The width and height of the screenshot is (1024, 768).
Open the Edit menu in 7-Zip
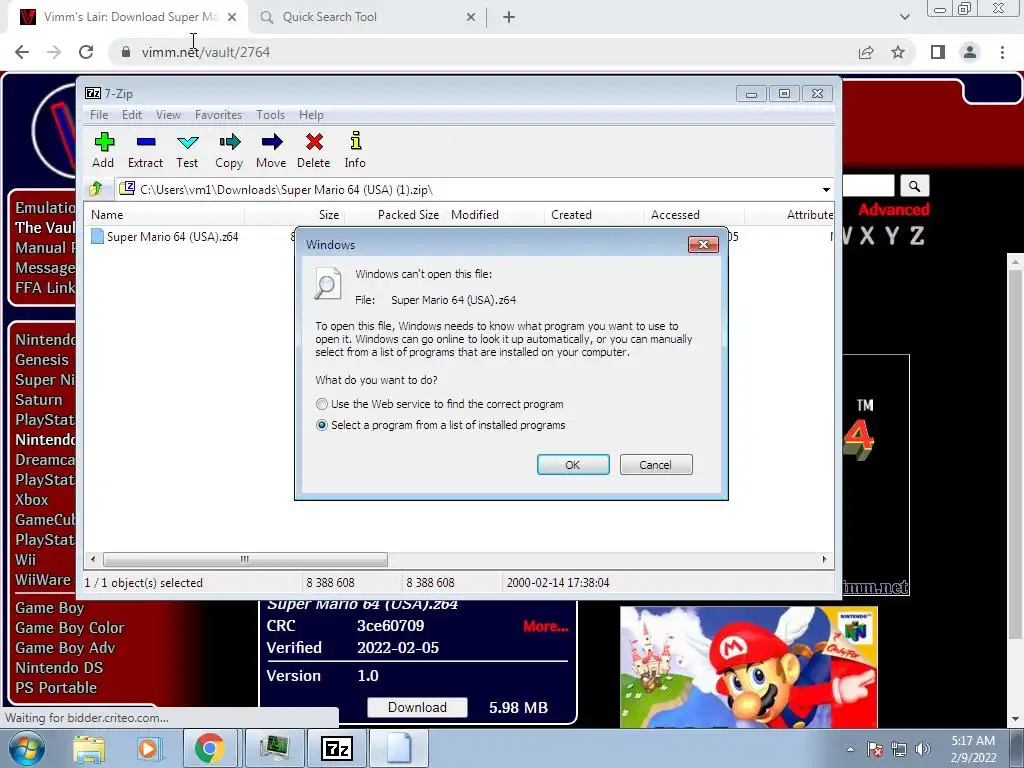pos(131,115)
